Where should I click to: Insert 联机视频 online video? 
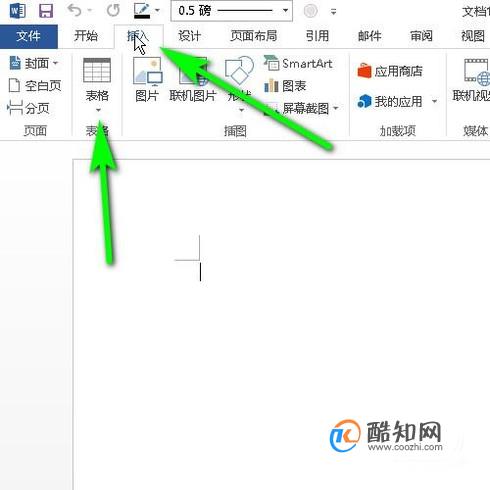[x=471, y=80]
